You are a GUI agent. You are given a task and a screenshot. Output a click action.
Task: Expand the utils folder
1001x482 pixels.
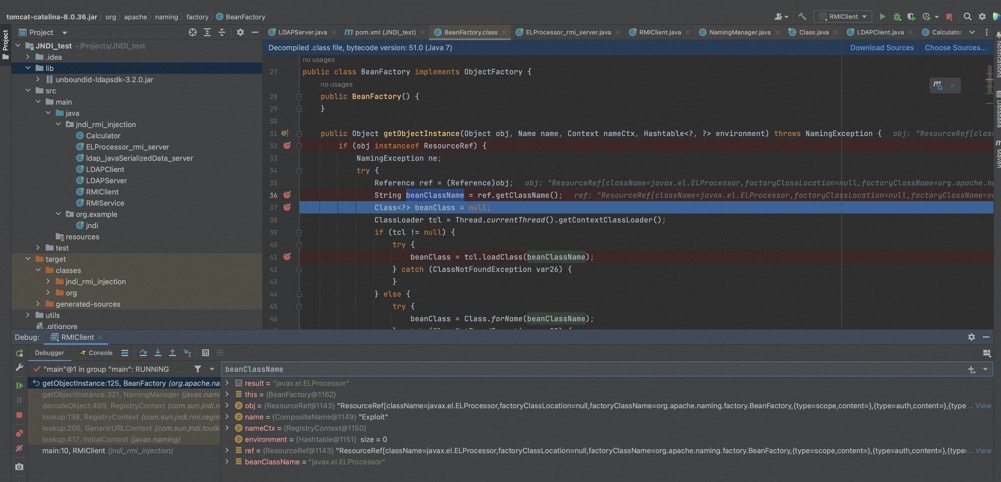[27, 315]
